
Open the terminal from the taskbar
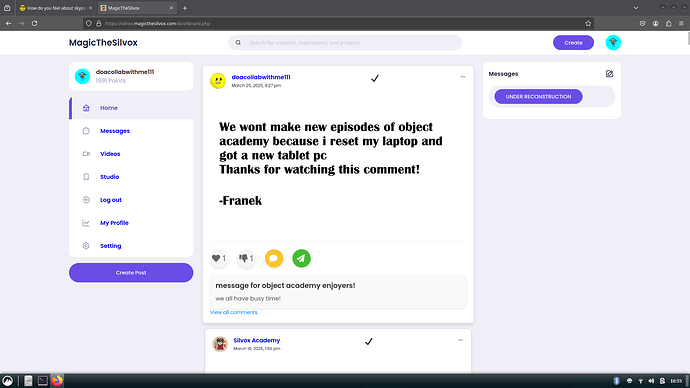pos(43,381)
